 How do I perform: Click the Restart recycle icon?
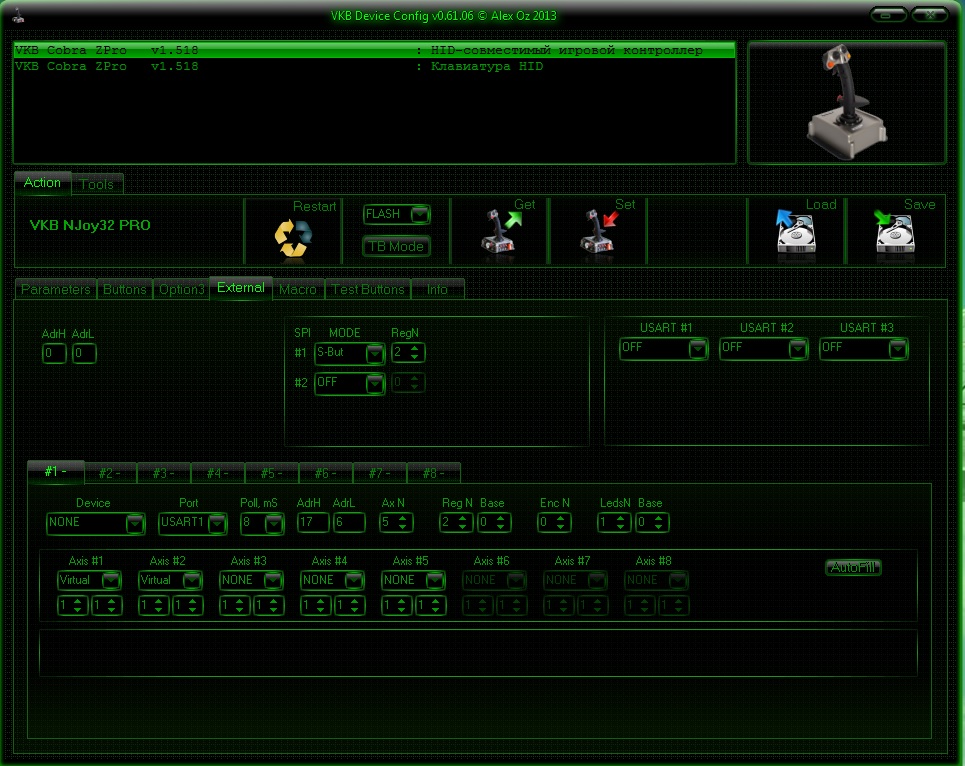pos(293,237)
